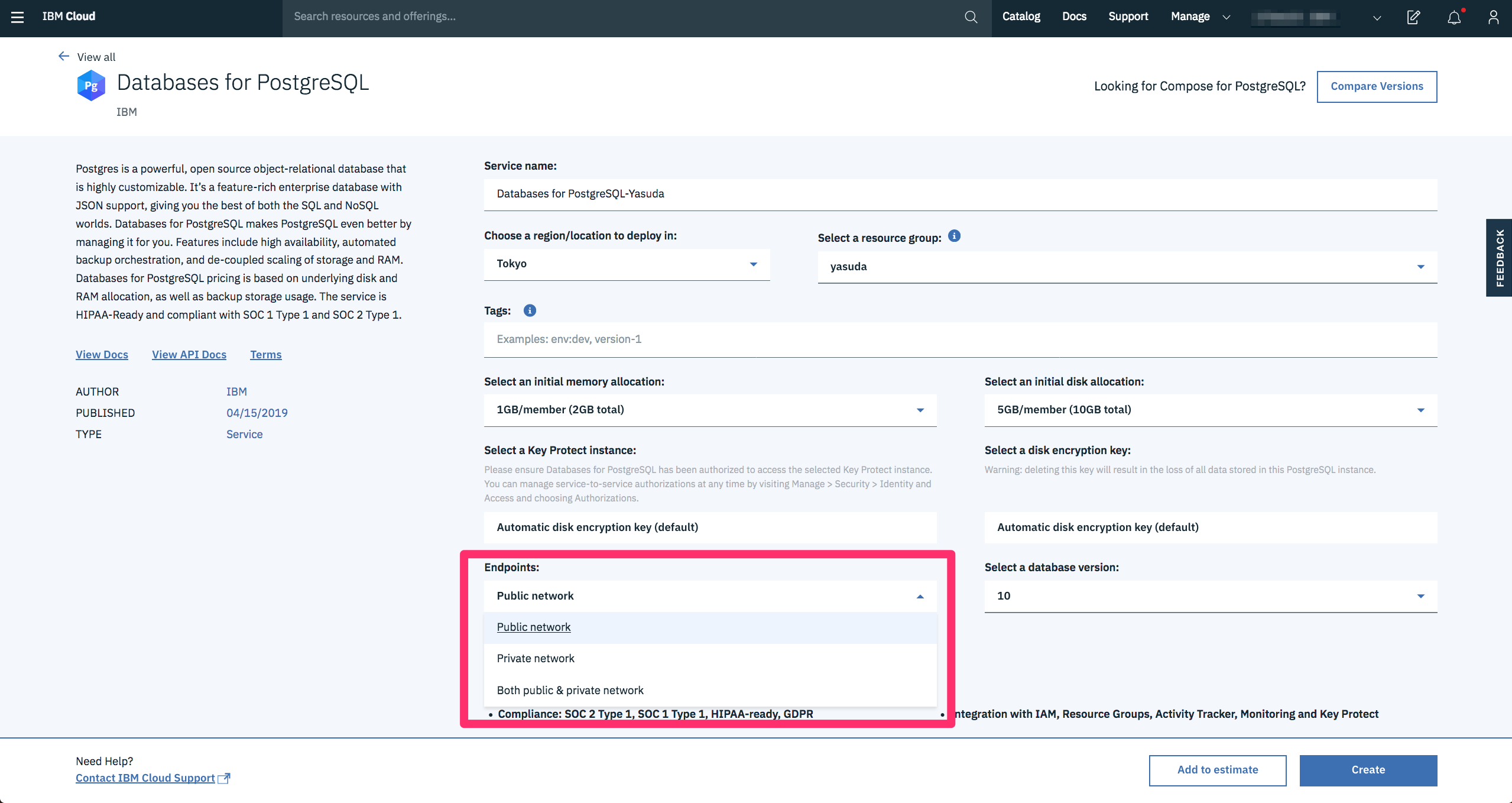
Task: Open the yasuda resource group dropdown
Action: pos(1127,267)
